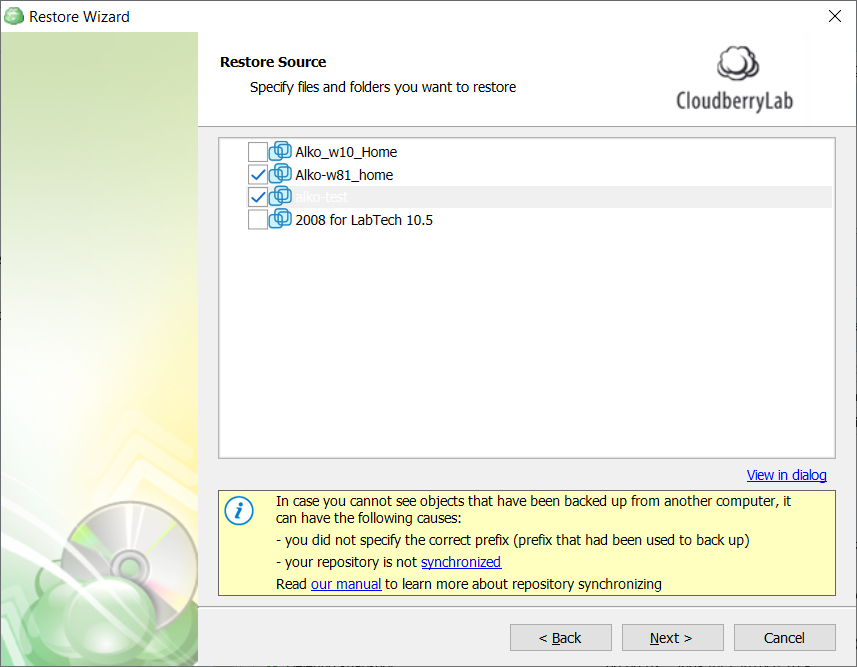This screenshot has width=857, height=667.
Task: Click the CloudberryLab cloud logo
Action: (738, 63)
